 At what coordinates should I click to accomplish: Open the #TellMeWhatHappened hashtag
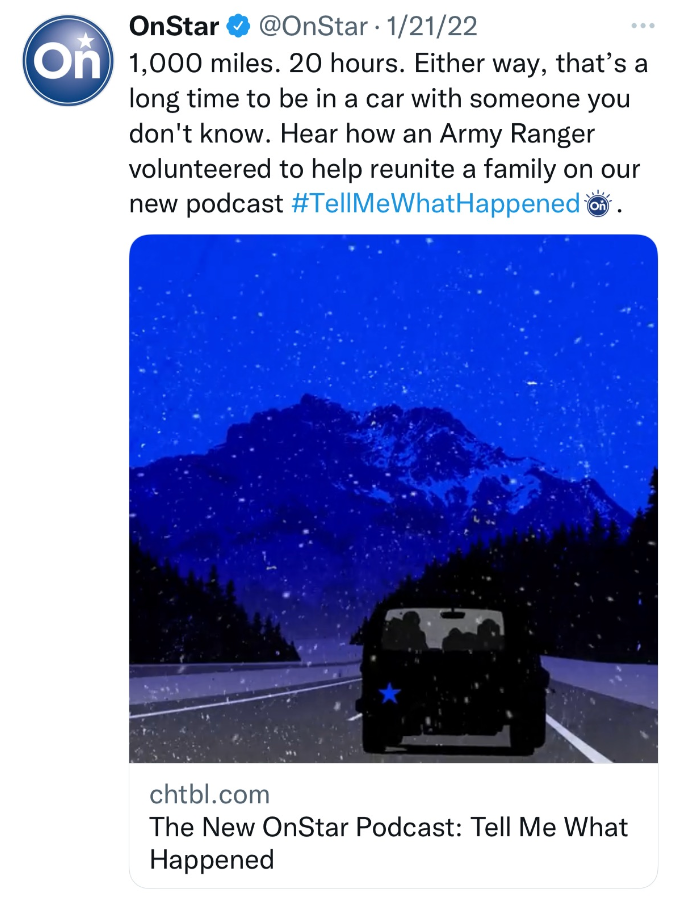coord(436,205)
